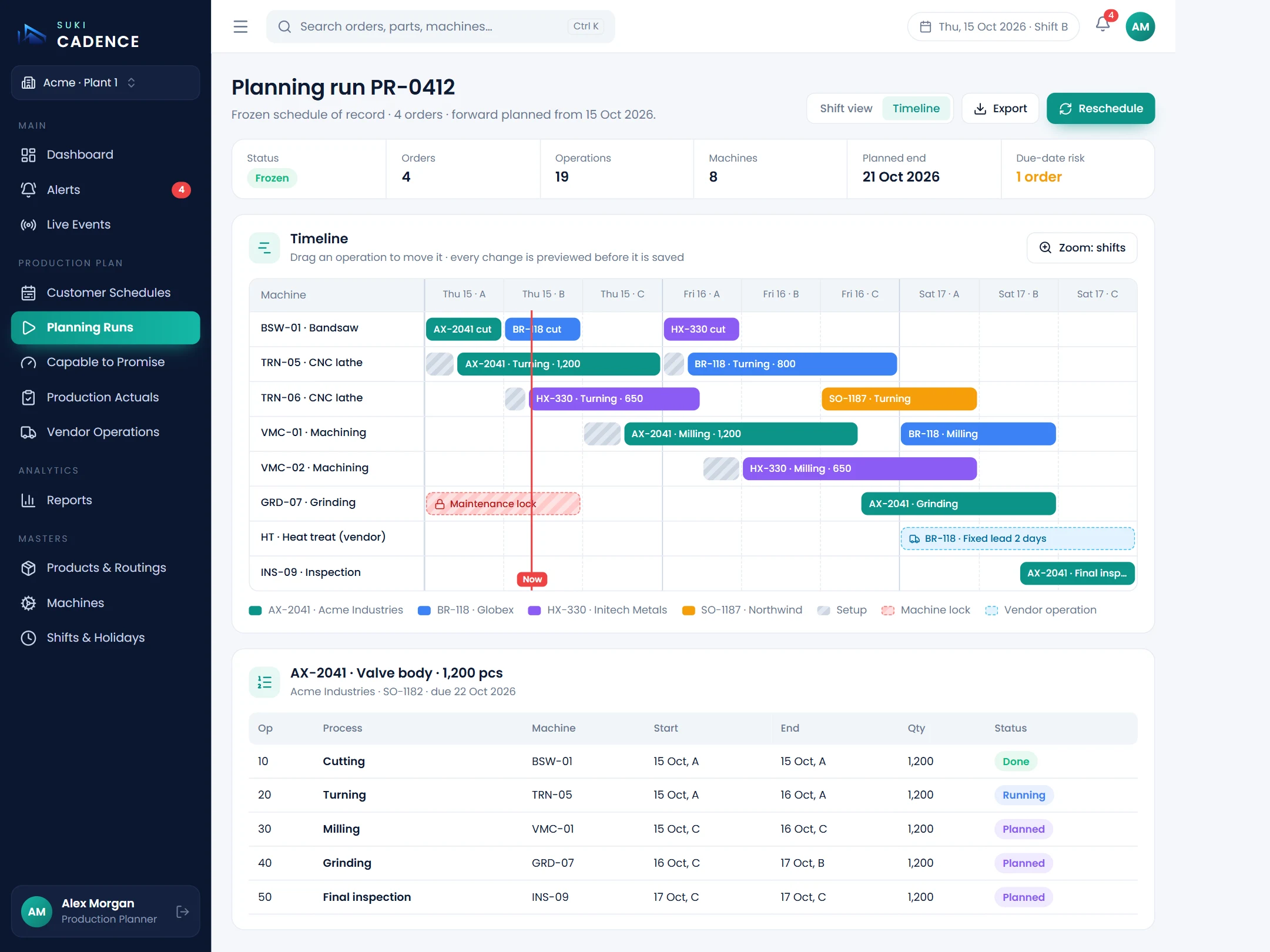This screenshot has width=1270, height=952.
Task: Click the Running status in Turning row
Action: 1023,795
